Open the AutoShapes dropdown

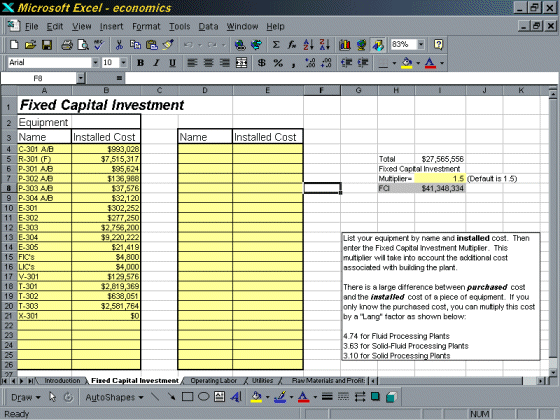(x=114, y=398)
